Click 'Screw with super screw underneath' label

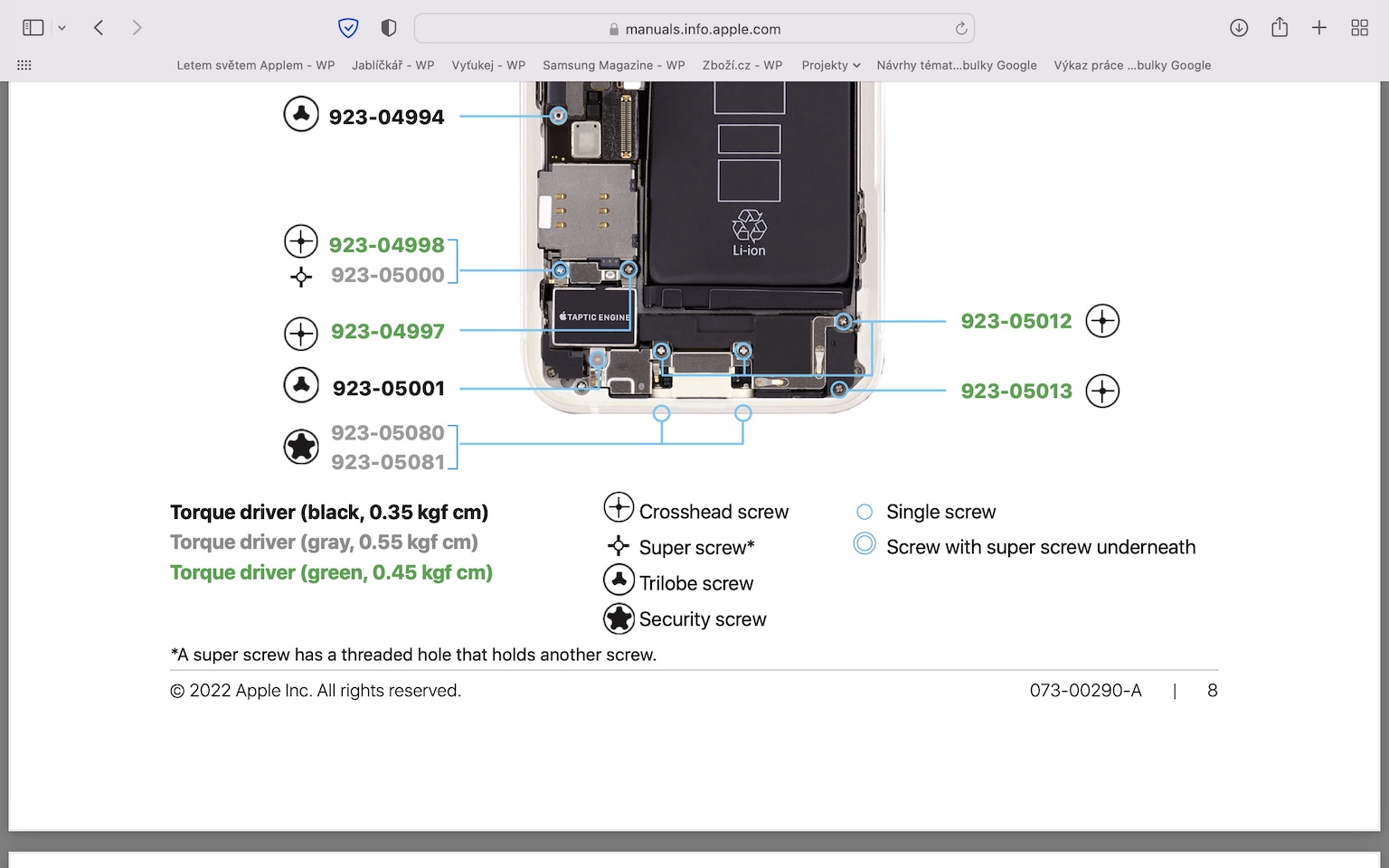1041,548
